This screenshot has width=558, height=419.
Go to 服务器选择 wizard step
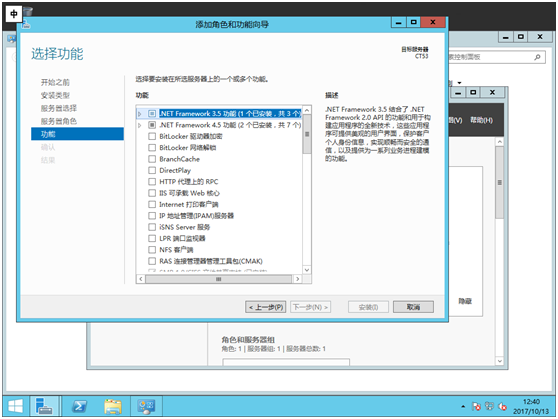click(59, 108)
